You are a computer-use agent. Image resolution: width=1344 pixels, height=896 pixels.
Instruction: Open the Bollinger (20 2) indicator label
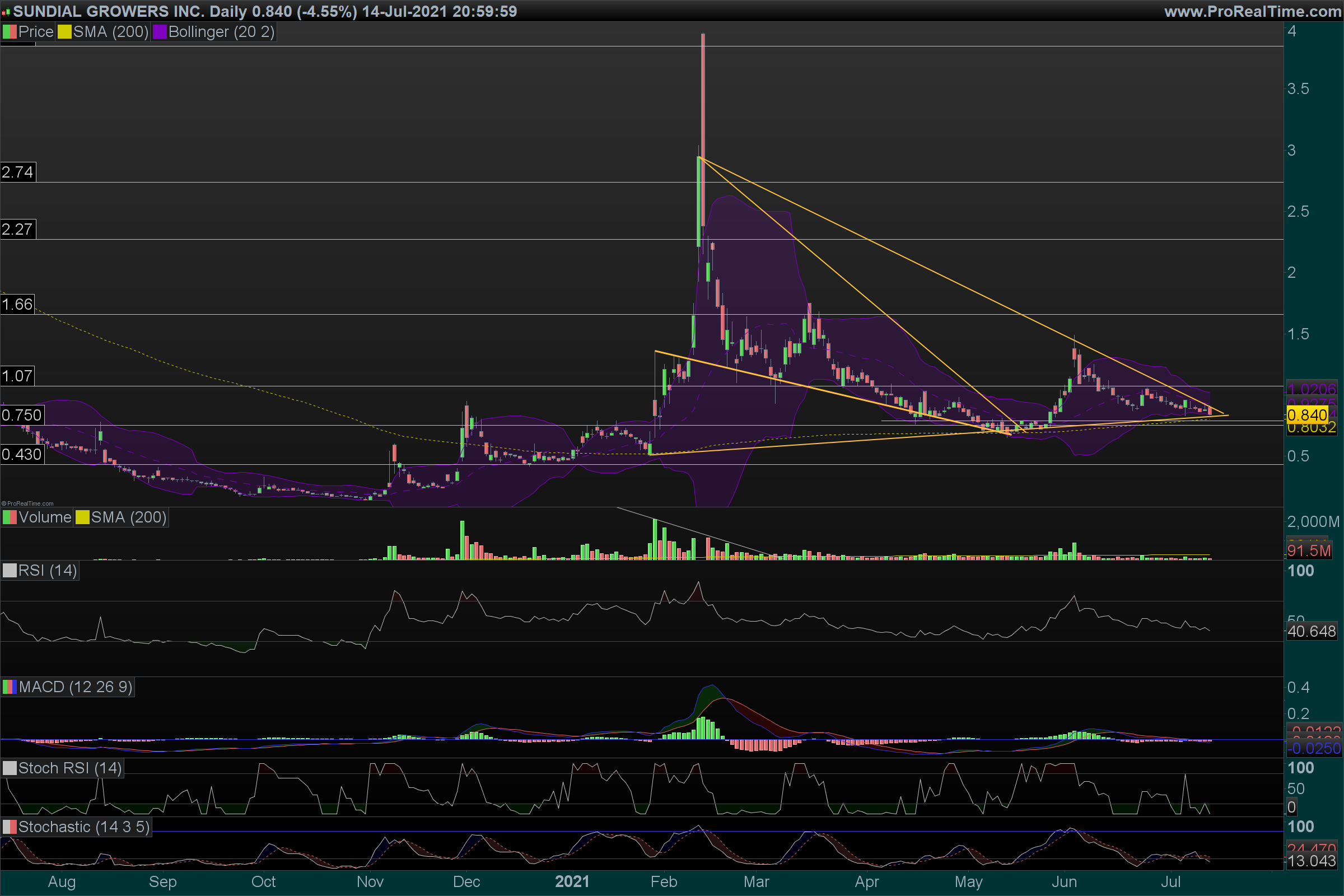[221, 32]
